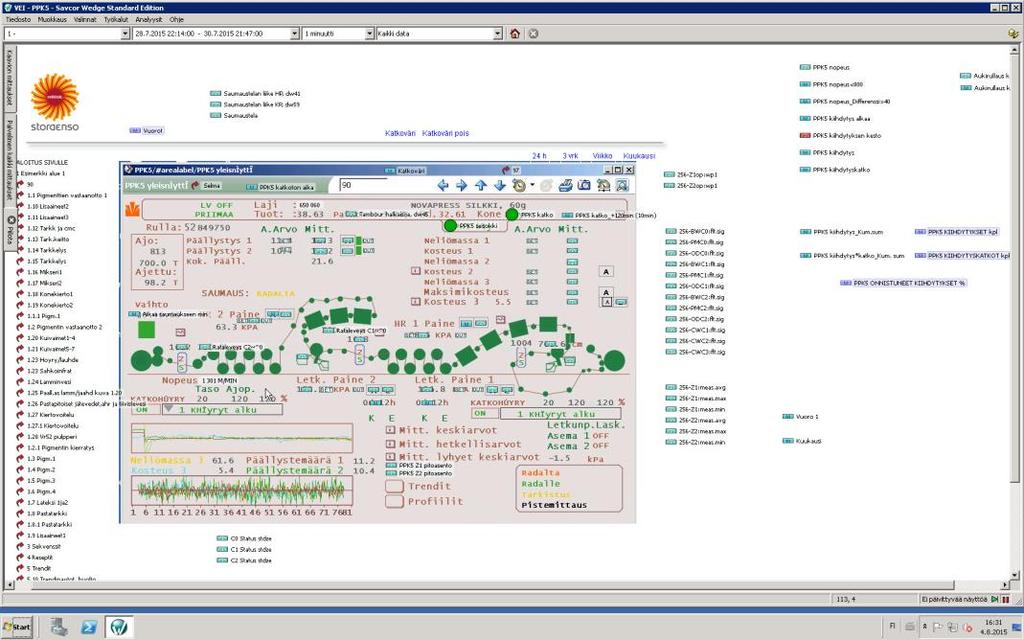The width and height of the screenshot is (1024, 640).
Task: Toggle the Mitt. hetkellisarvot checkbox
Action: (x=391, y=444)
